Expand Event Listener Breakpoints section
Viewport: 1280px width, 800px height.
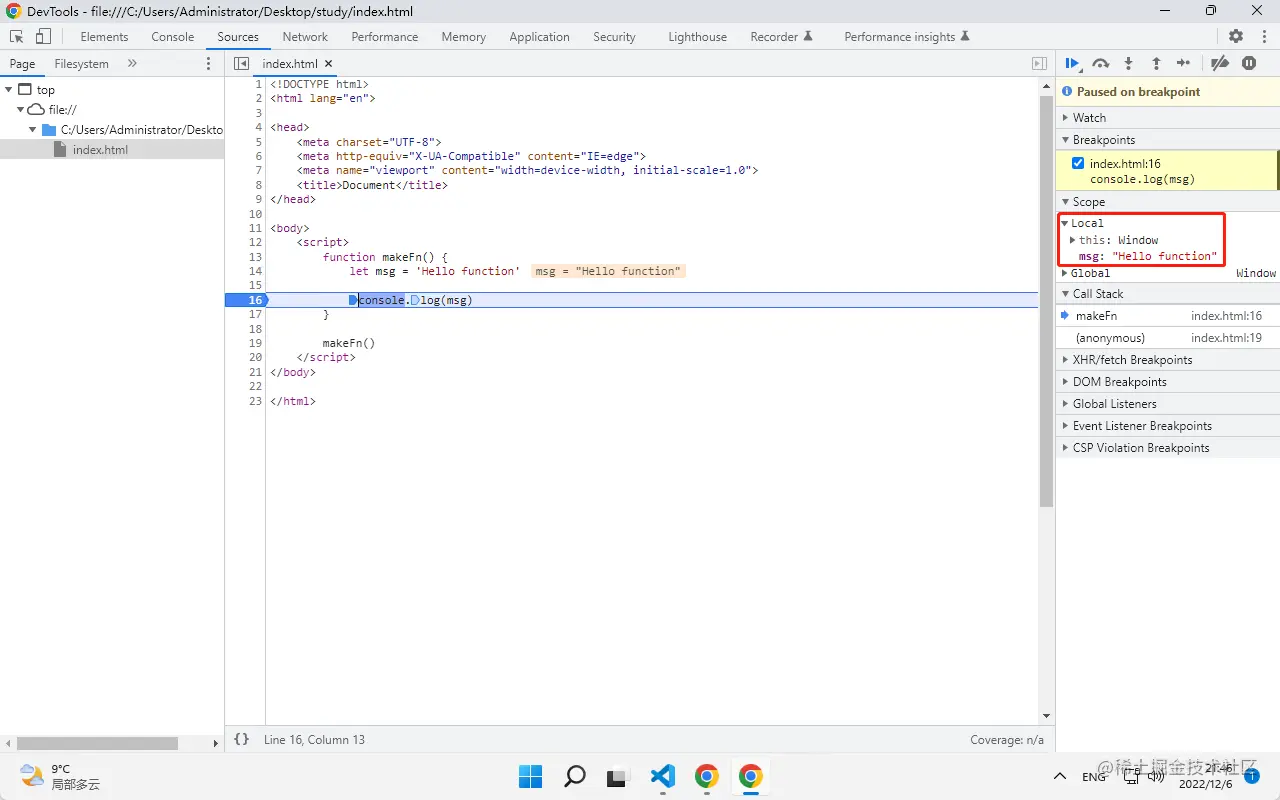[1168, 425]
